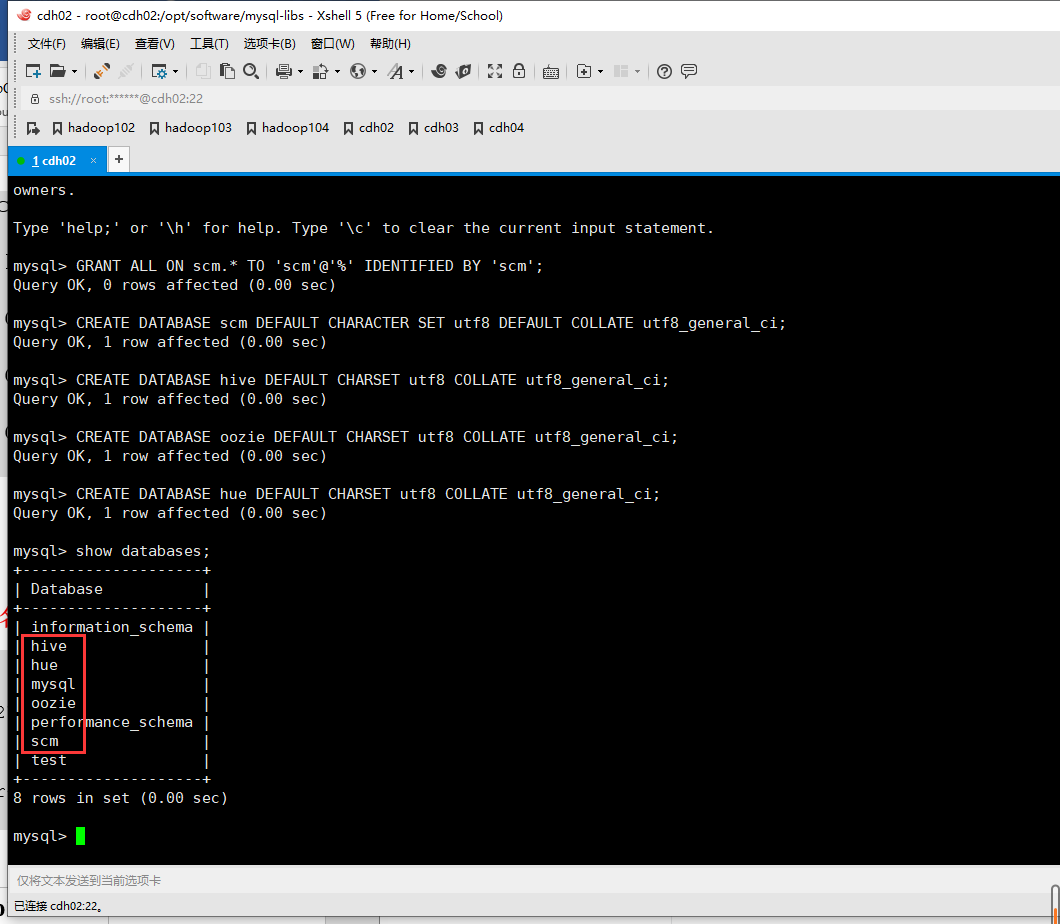Expand the Print dropdown arrow

[300, 71]
